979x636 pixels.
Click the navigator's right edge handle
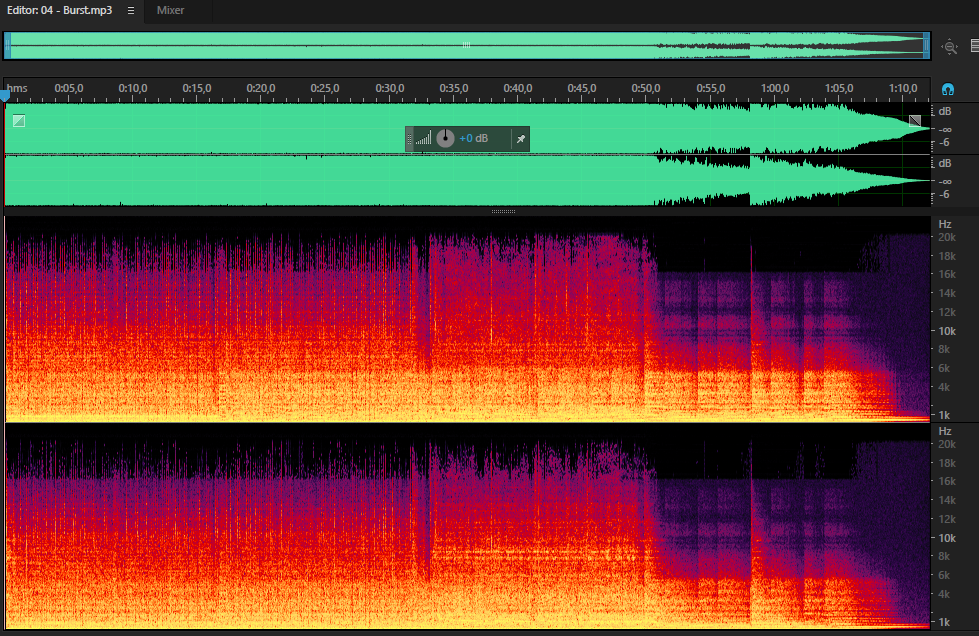point(927,46)
